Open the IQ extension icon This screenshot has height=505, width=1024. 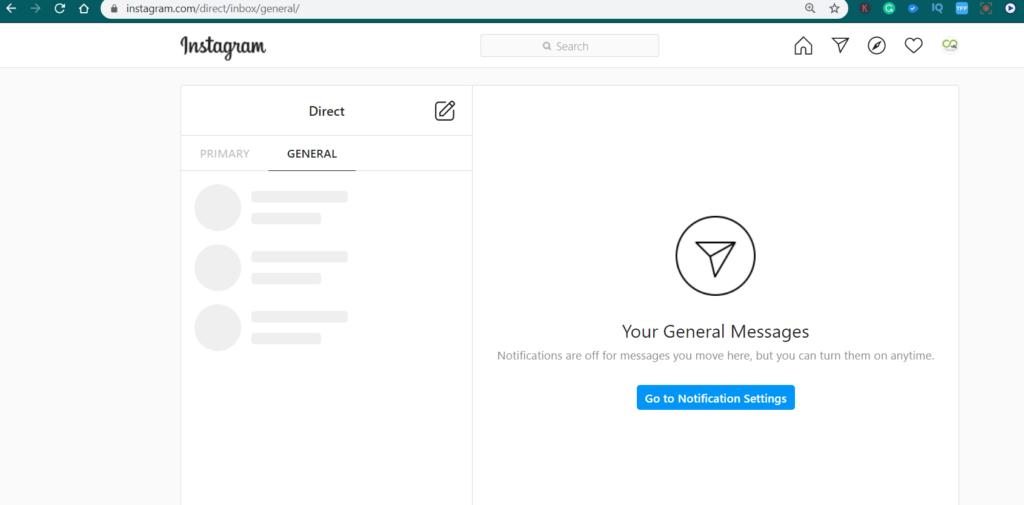coord(937,8)
